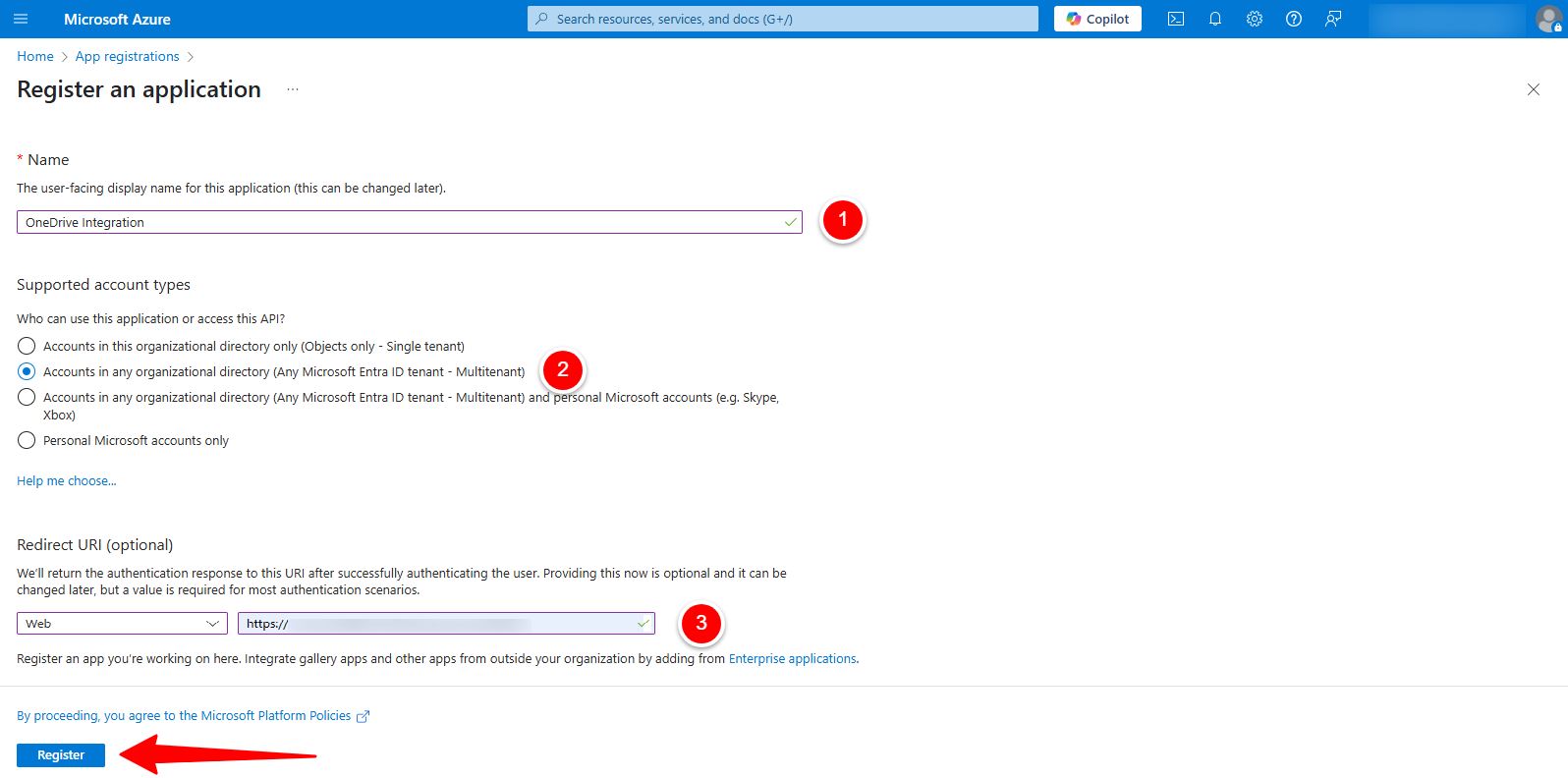Viewport: 1568px width, 778px height.
Task: Select multitenant organizational directory radio option
Action: (27, 371)
